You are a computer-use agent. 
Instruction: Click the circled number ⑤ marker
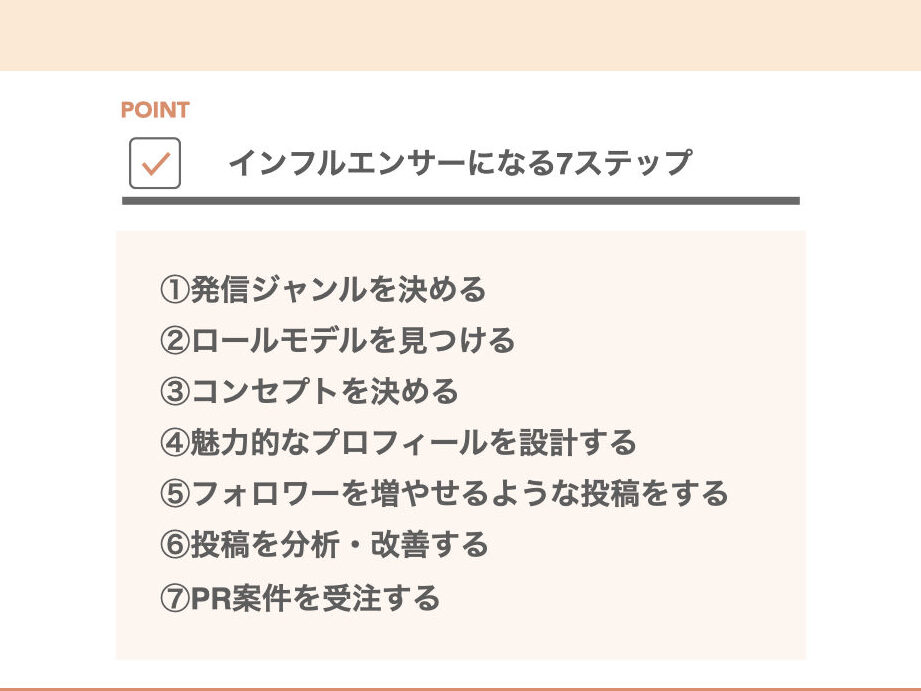click(174, 493)
